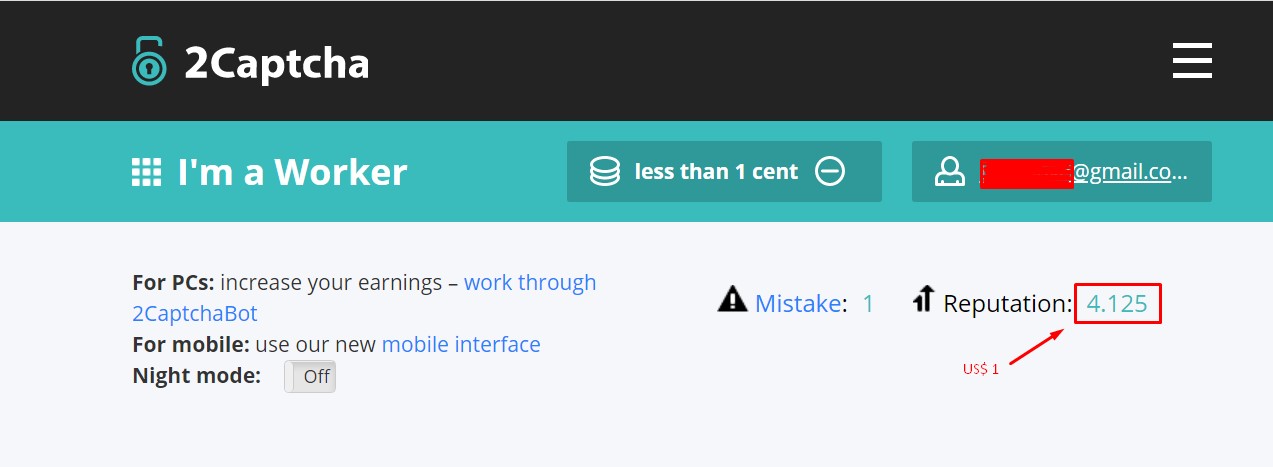The width and height of the screenshot is (1273, 467).
Task: Open the I'm a Worker section menu
Action: 291,172
